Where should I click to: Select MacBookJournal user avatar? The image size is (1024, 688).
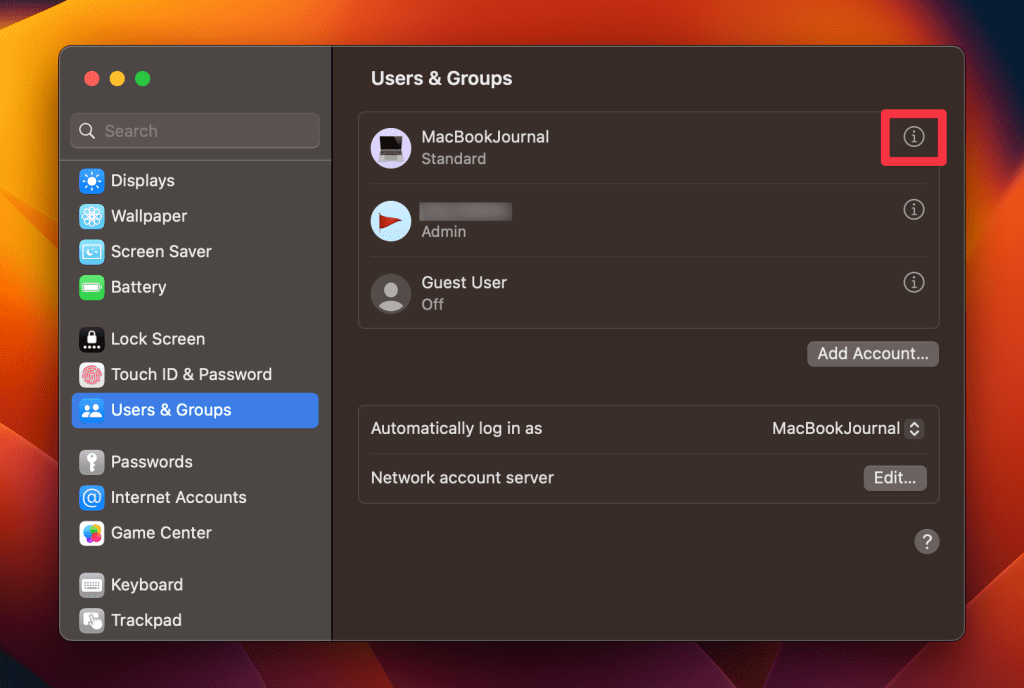(391, 147)
